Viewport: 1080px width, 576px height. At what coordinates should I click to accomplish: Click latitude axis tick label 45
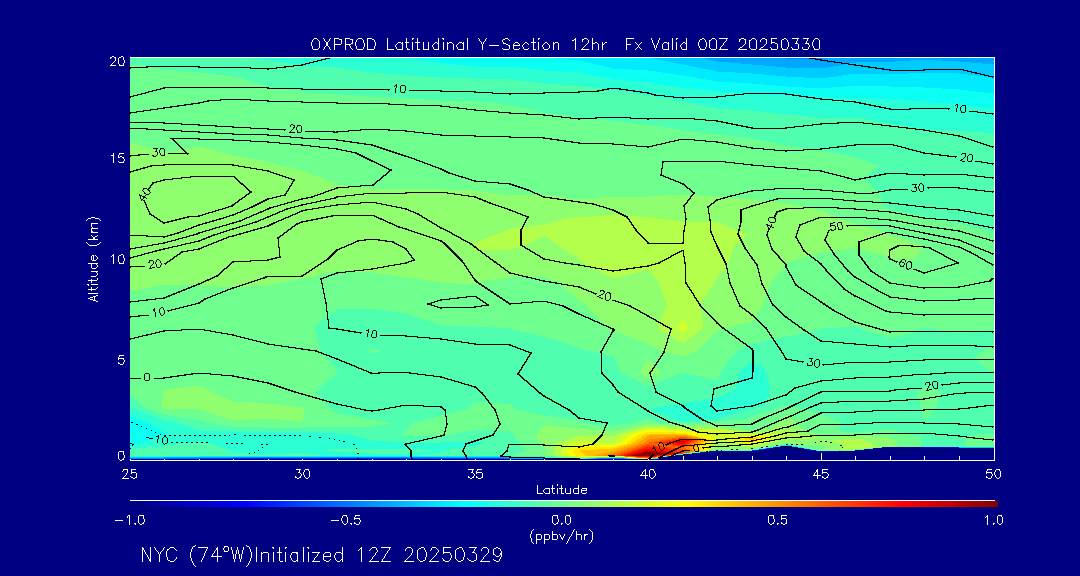[821, 474]
